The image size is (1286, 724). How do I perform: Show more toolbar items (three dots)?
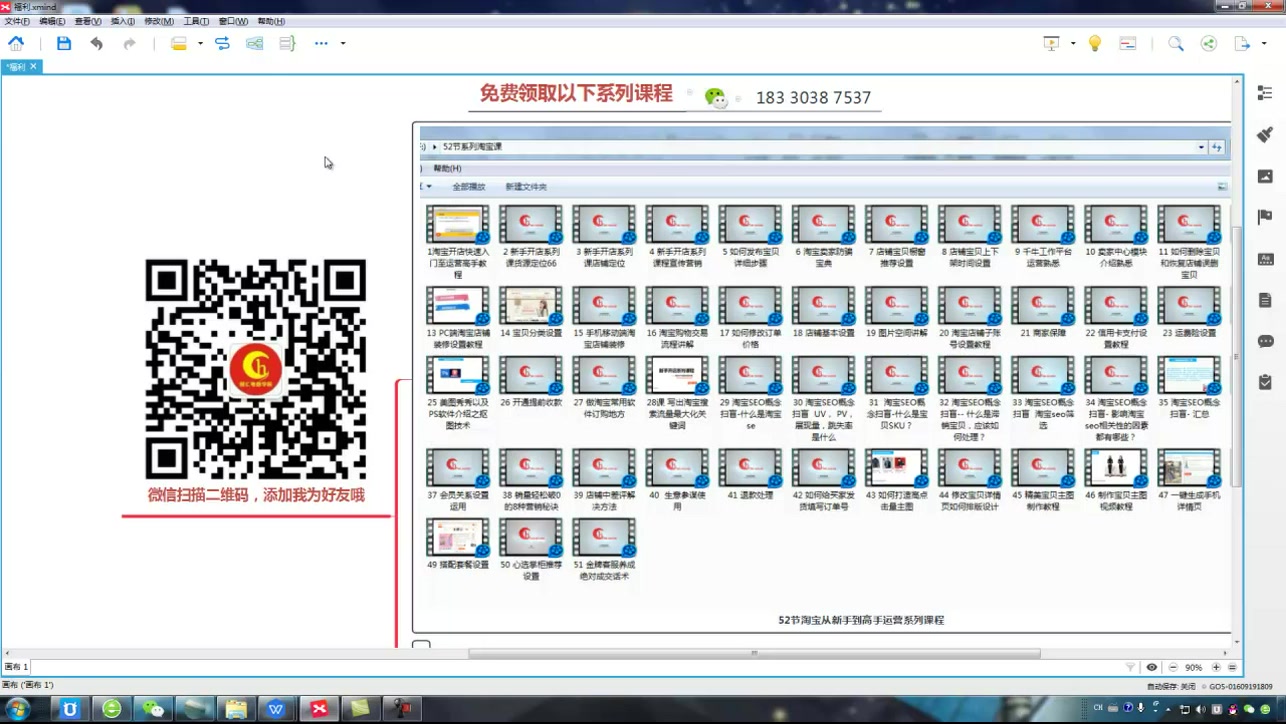tap(321, 43)
